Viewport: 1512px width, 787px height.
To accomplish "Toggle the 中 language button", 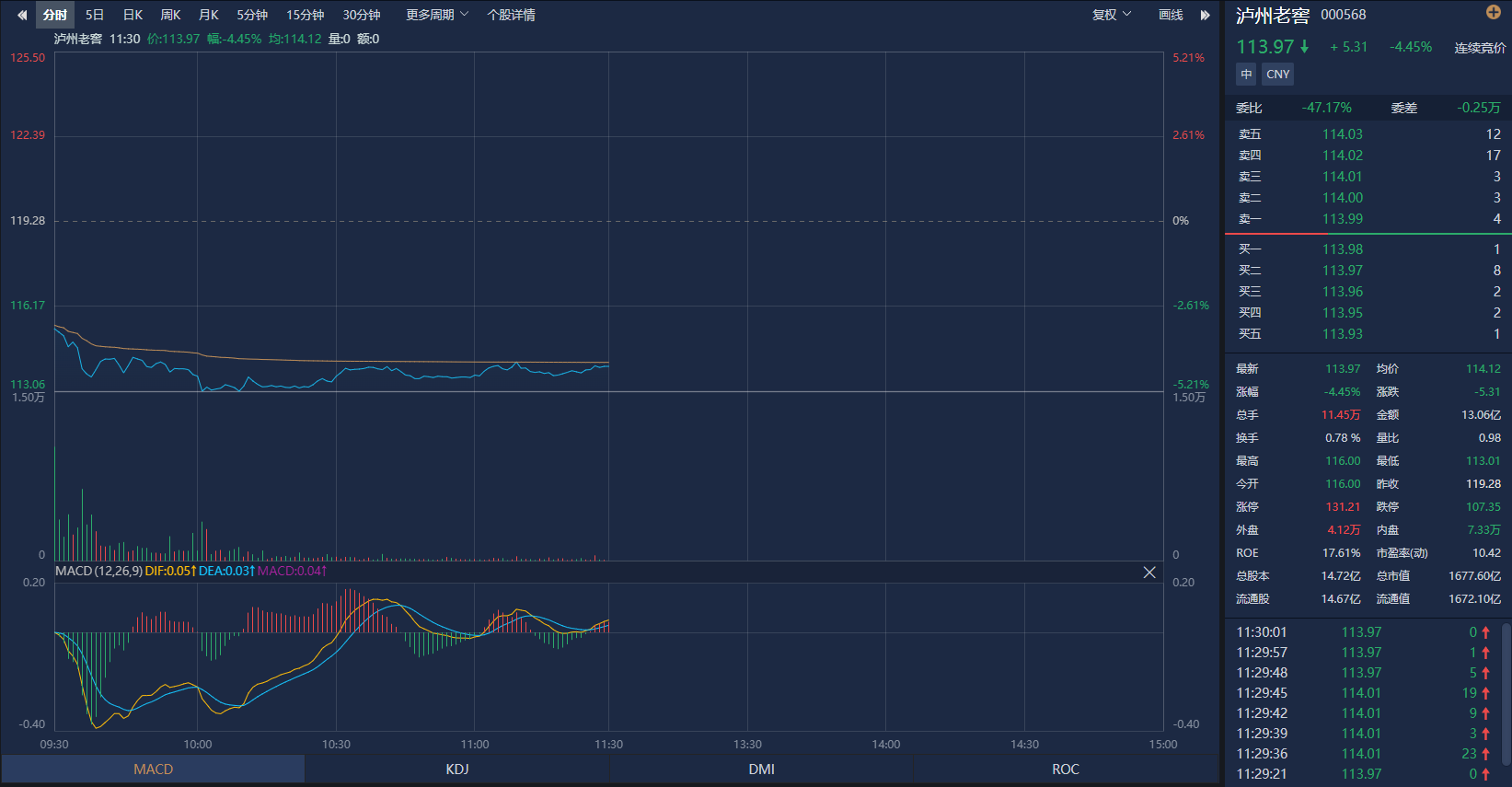I will (1246, 75).
